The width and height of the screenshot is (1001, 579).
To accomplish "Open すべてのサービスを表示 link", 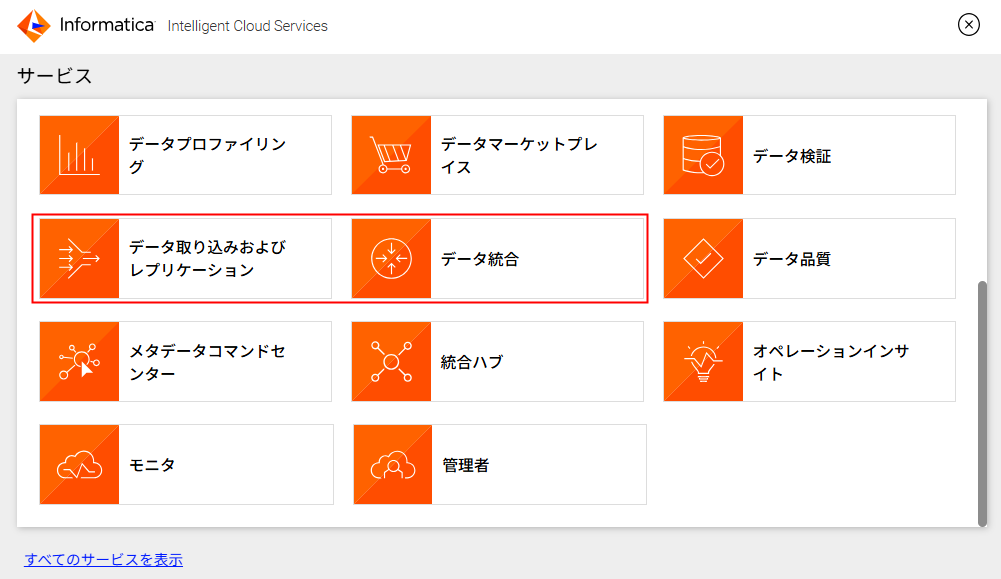I will [x=103, y=560].
